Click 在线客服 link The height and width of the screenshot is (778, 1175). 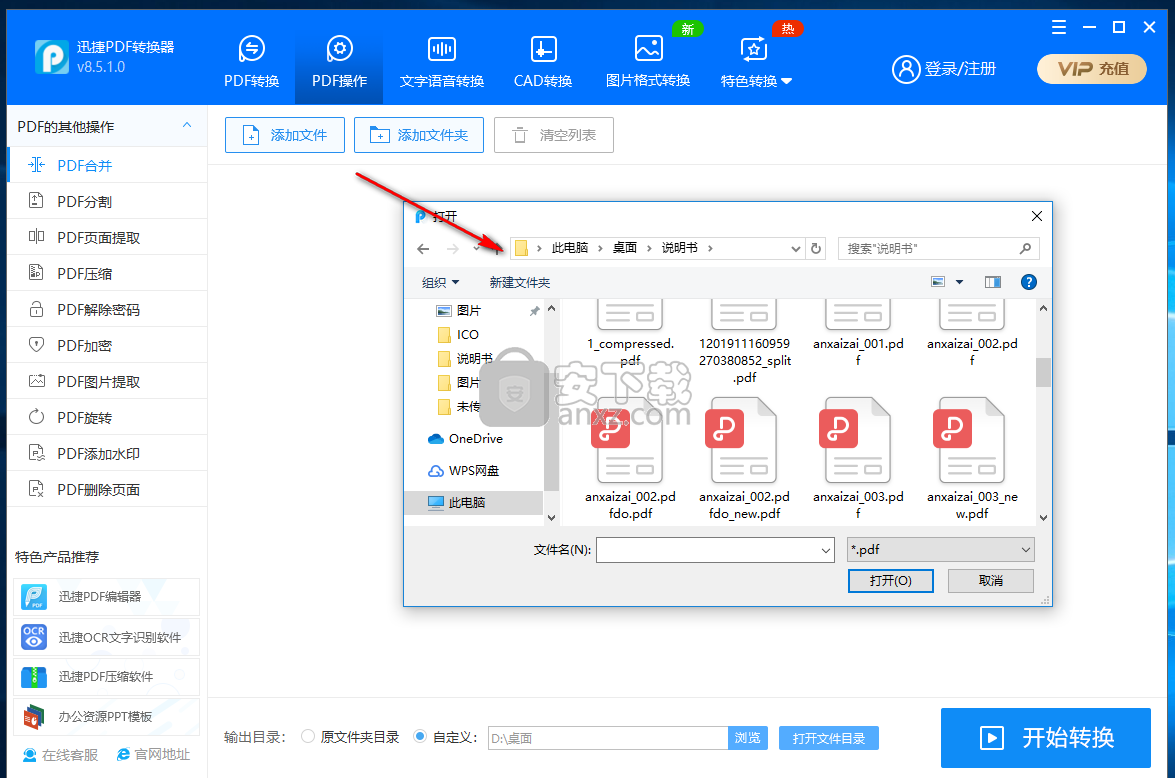[x=61, y=755]
